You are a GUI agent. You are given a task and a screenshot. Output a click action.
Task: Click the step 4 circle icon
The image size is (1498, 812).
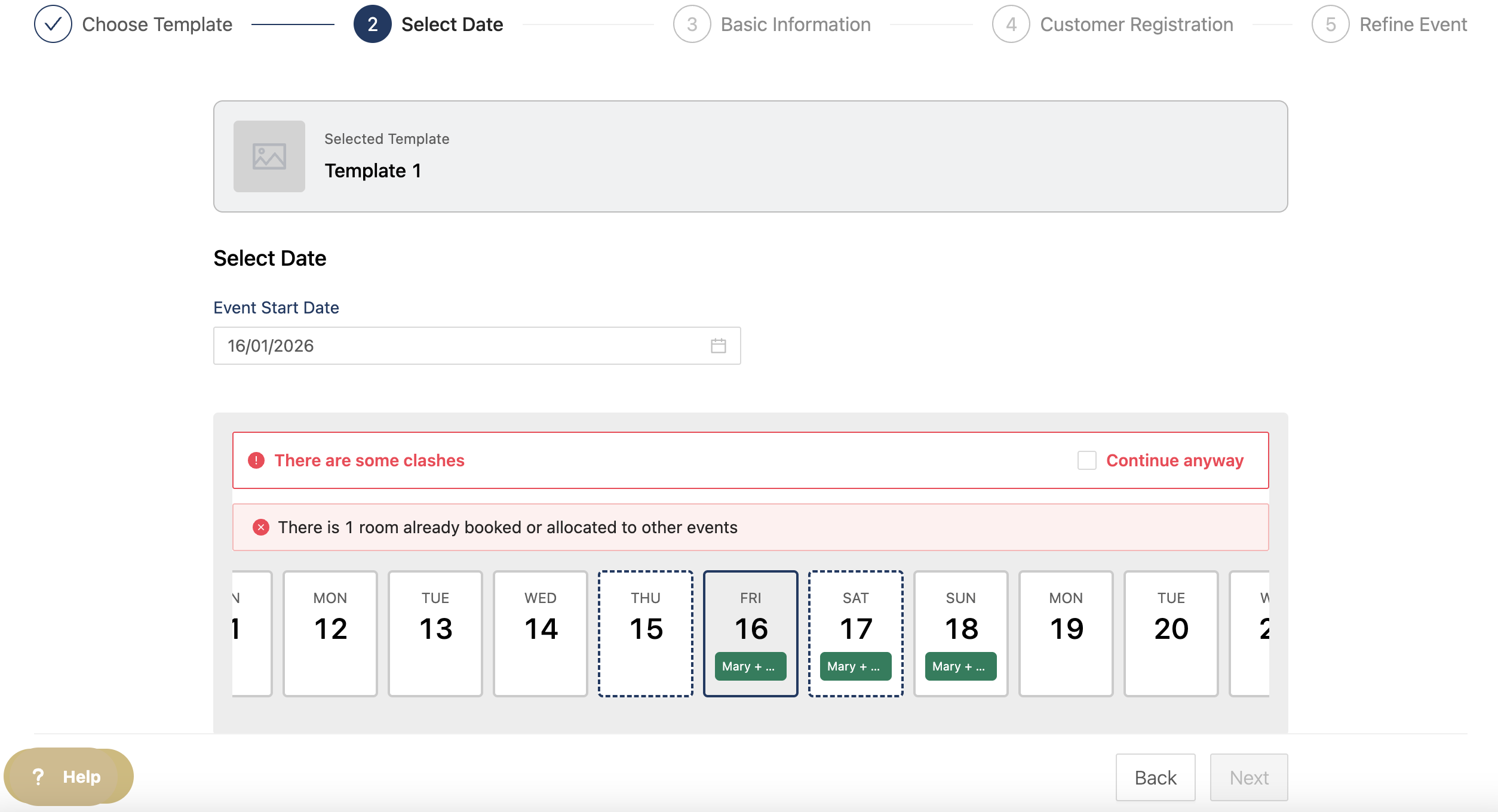click(x=1011, y=24)
